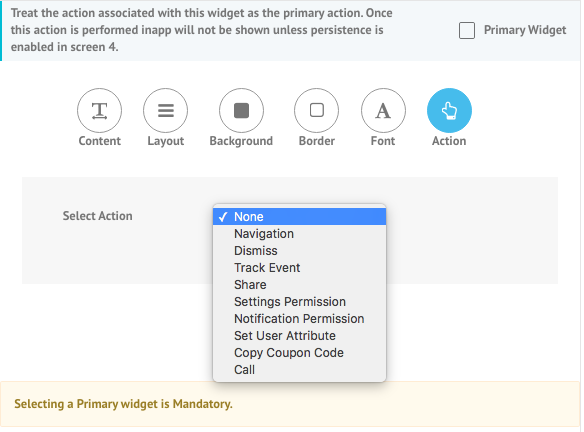Screen dimensions: 584x432
Task: Click the highlighted Action hand icon
Action: tap(449, 110)
